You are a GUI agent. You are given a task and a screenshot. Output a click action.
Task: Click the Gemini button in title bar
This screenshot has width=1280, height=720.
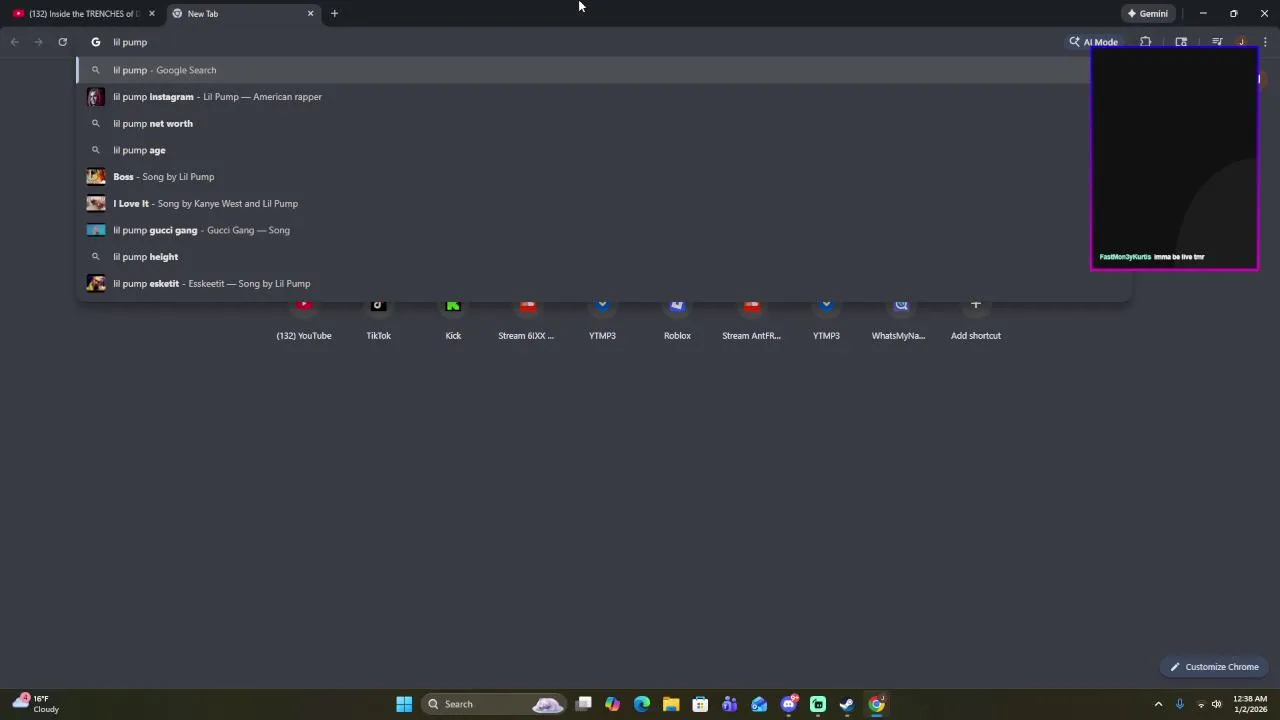tap(1147, 14)
